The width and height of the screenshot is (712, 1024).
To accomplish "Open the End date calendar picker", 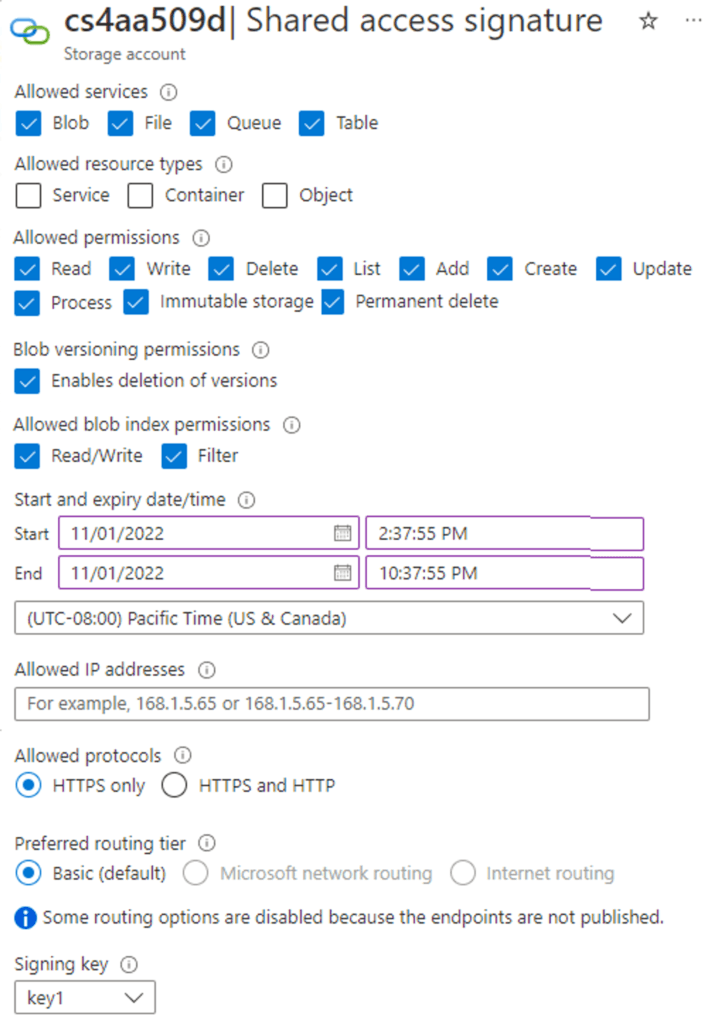I will click(342, 573).
